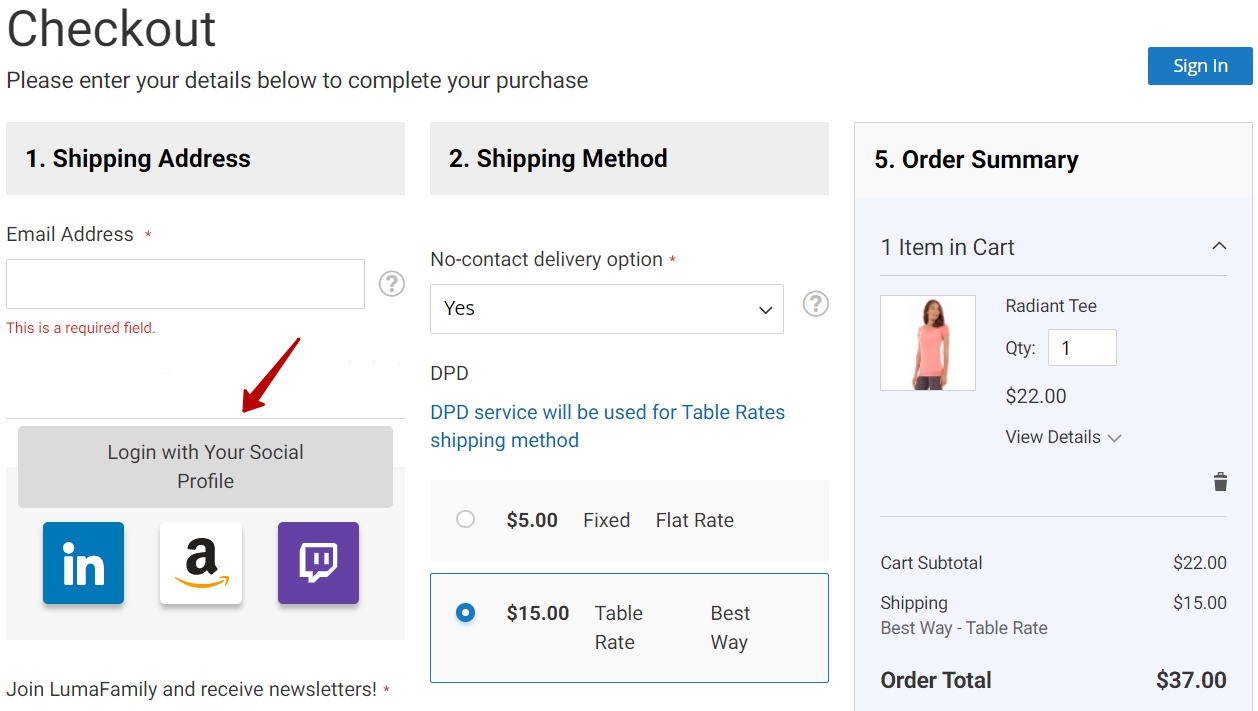Image resolution: width=1258 pixels, height=711 pixels.
Task: Click the help icon beside no-contact delivery
Action: [x=816, y=304]
